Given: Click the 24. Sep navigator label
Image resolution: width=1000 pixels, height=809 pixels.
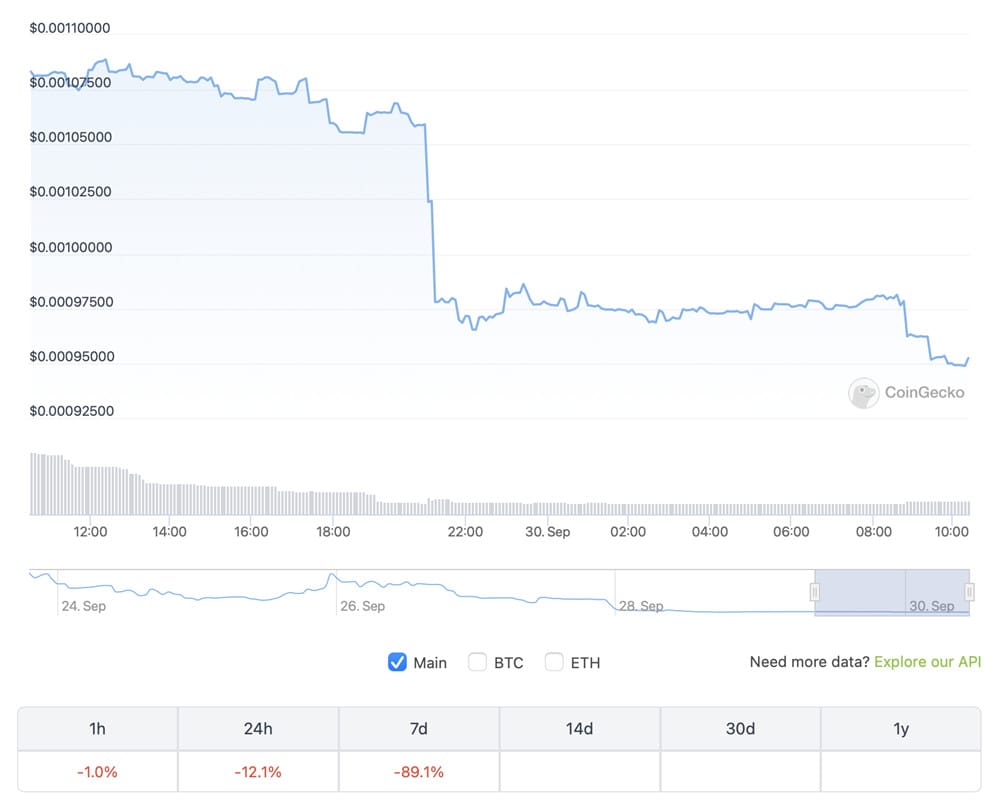Looking at the screenshot, I should (x=83, y=606).
